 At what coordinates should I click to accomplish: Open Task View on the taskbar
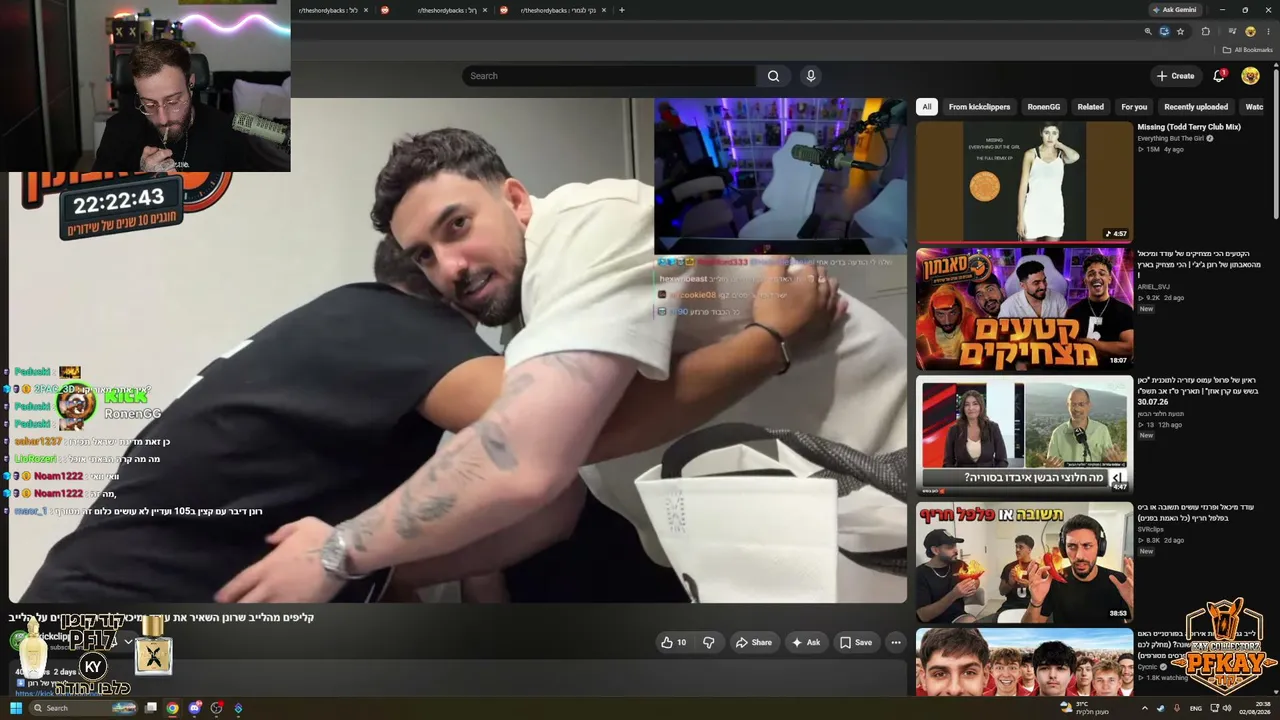(151, 708)
